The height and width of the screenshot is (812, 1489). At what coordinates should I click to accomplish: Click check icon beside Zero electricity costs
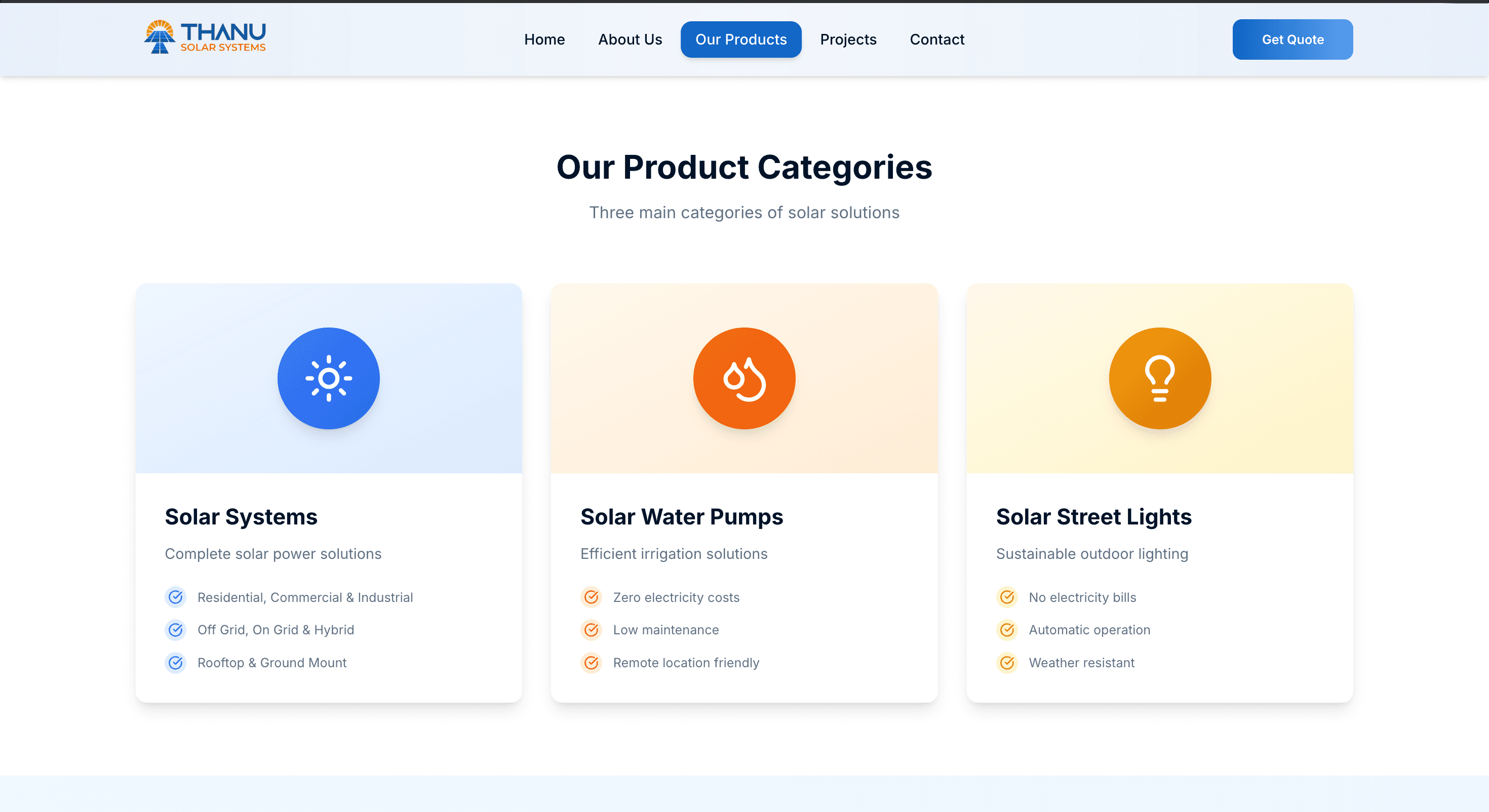tap(592, 597)
